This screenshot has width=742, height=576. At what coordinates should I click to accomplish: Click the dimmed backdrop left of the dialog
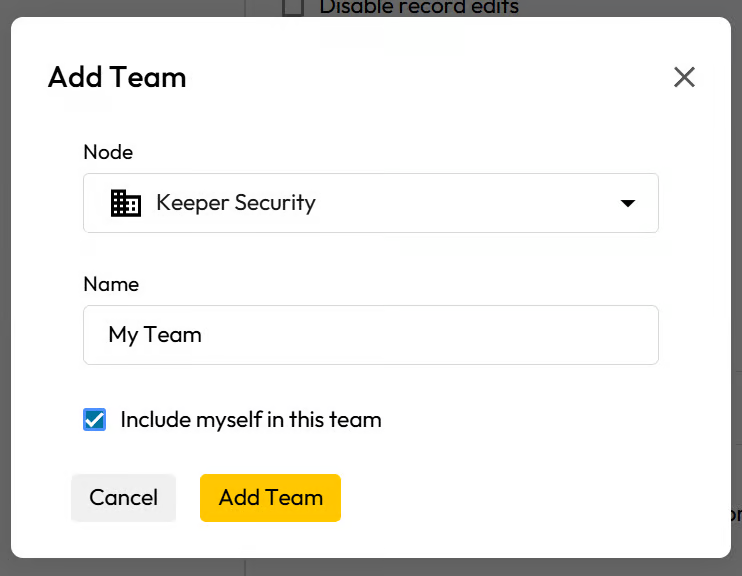(x=5, y=300)
